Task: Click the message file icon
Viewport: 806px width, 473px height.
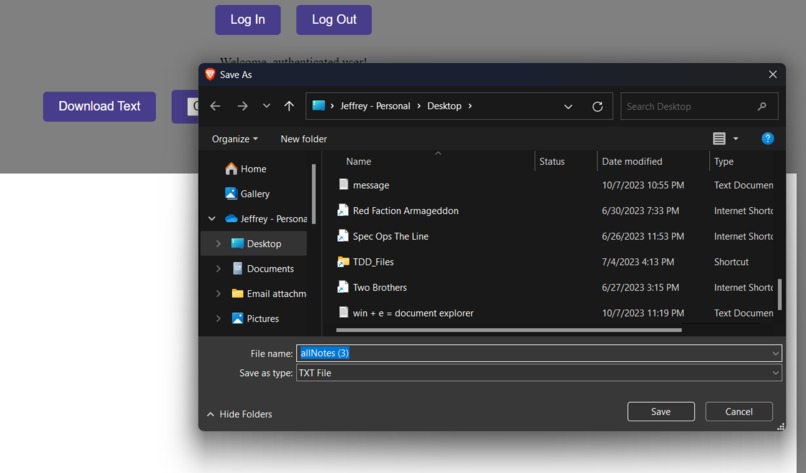Action: (343, 184)
